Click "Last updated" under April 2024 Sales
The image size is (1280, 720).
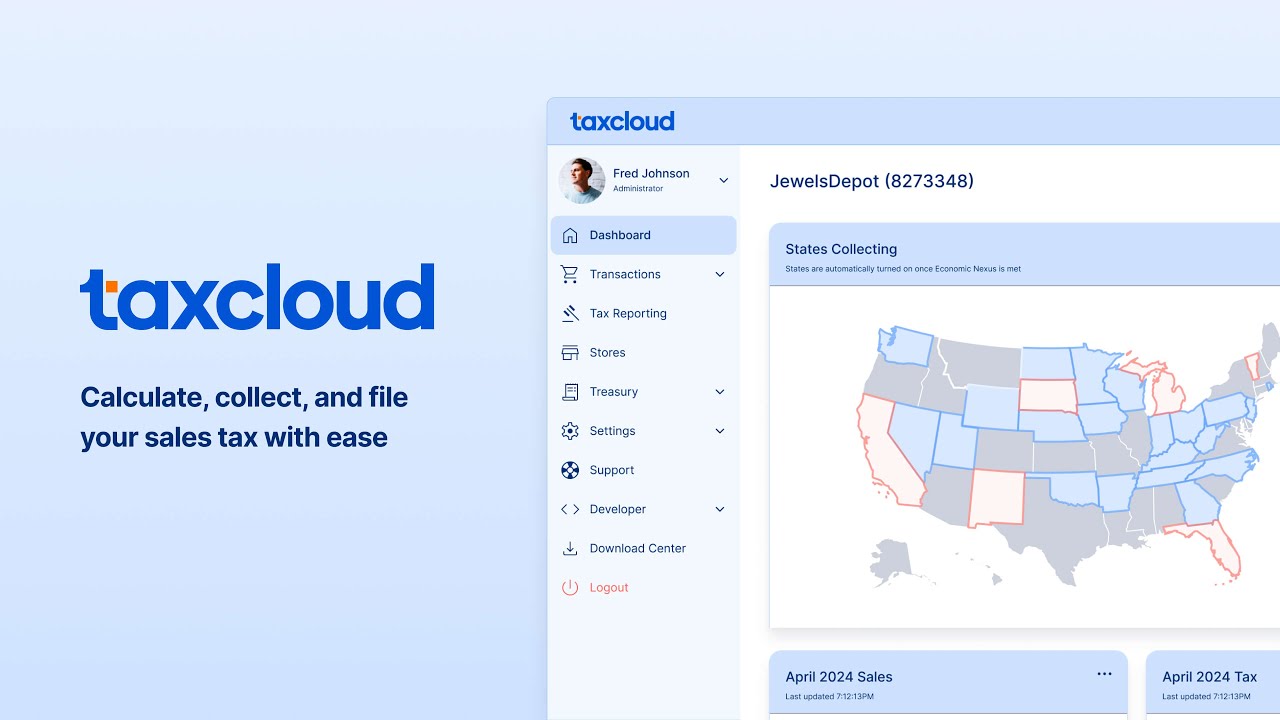coord(830,696)
